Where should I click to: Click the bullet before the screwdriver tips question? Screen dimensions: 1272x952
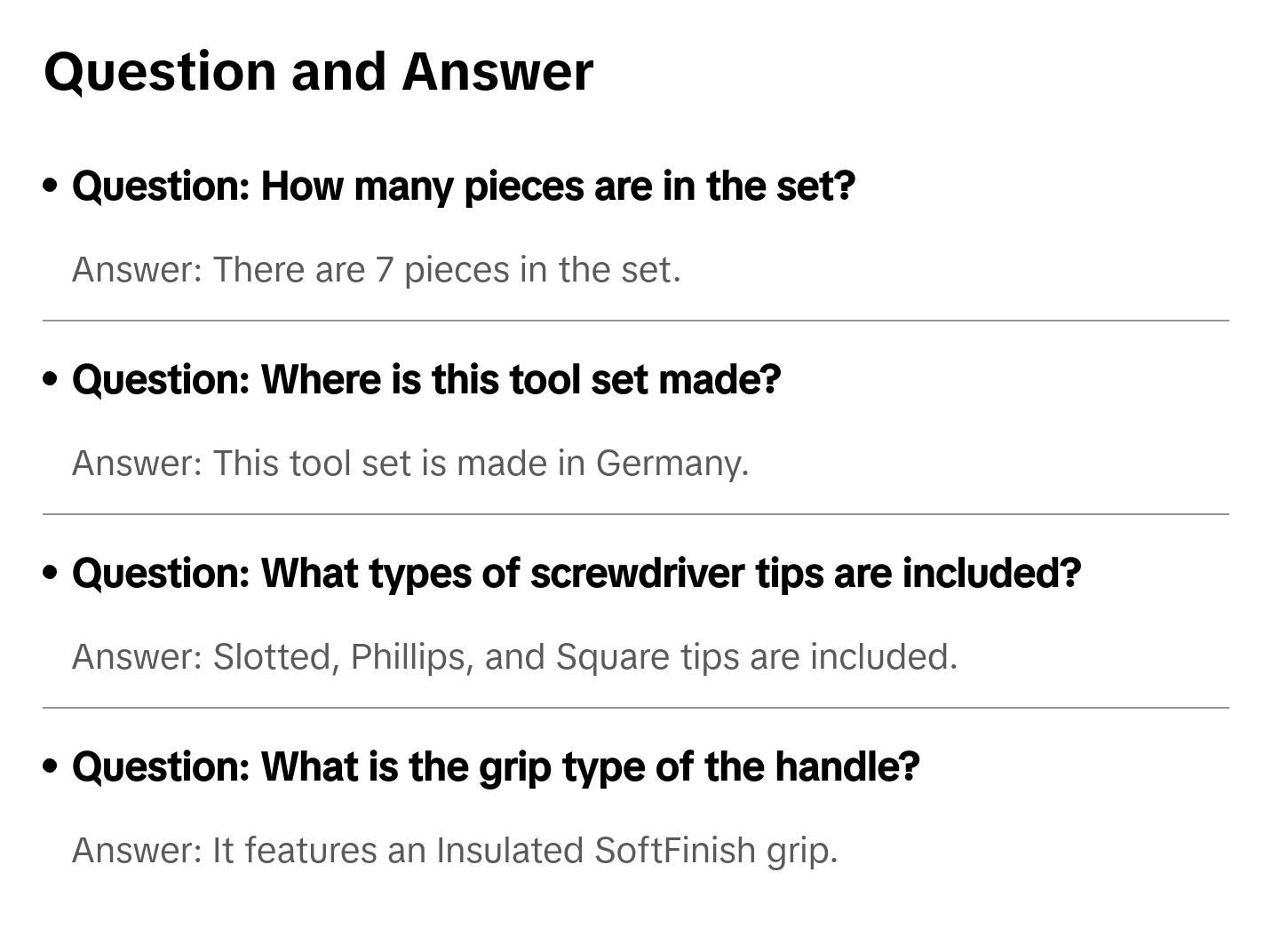point(51,573)
